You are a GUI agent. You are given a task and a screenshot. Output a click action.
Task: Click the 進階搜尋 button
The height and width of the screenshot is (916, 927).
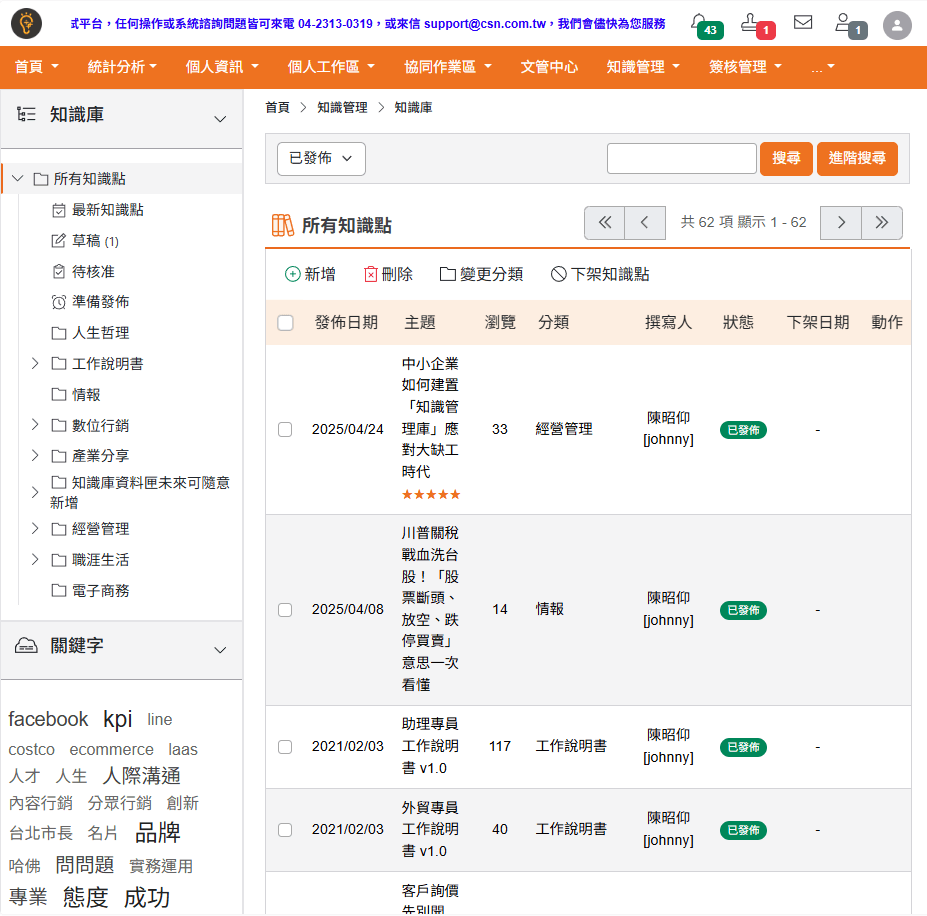[857, 159]
